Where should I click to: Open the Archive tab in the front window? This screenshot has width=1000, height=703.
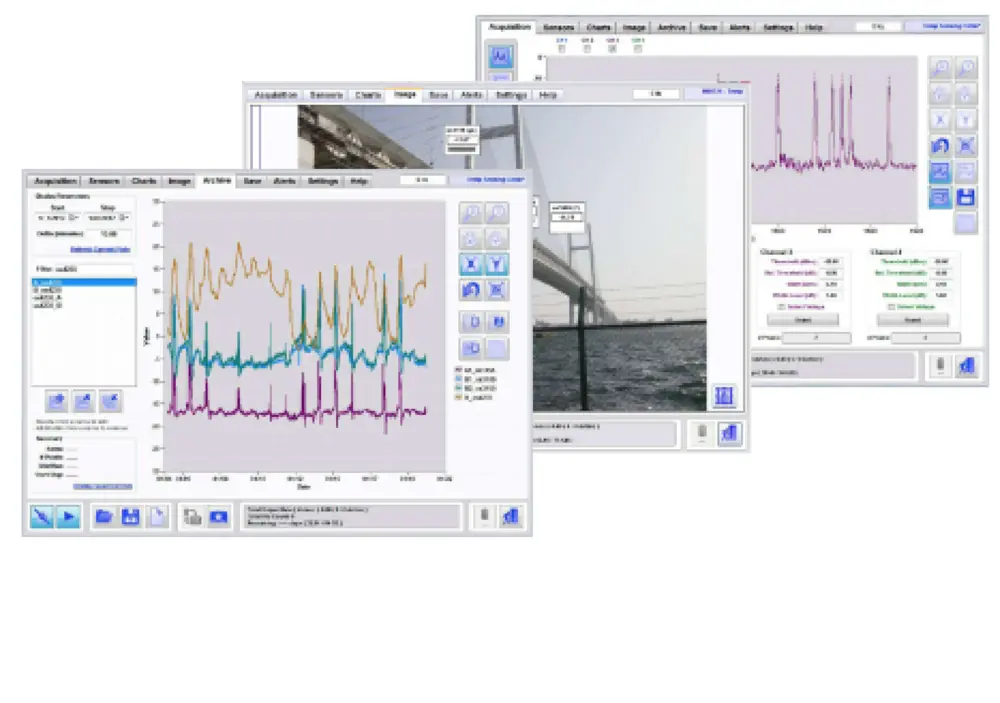[x=216, y=181]
